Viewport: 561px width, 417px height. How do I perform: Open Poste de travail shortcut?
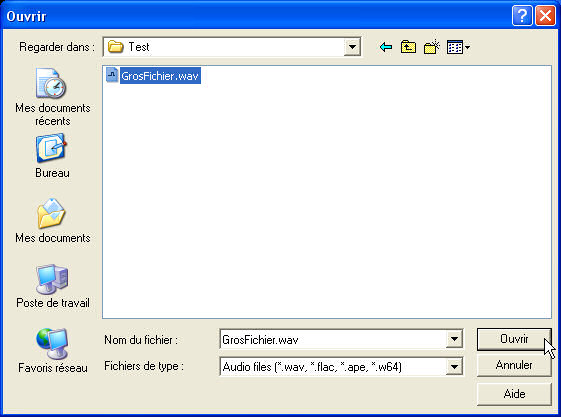(x=53, y=286)
